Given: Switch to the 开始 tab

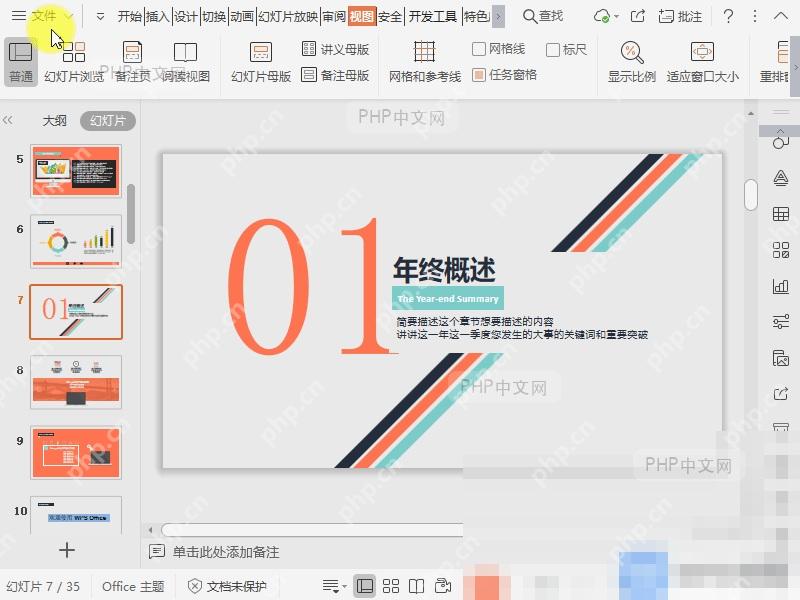Looking at the screenshot, I should [130, 17].
